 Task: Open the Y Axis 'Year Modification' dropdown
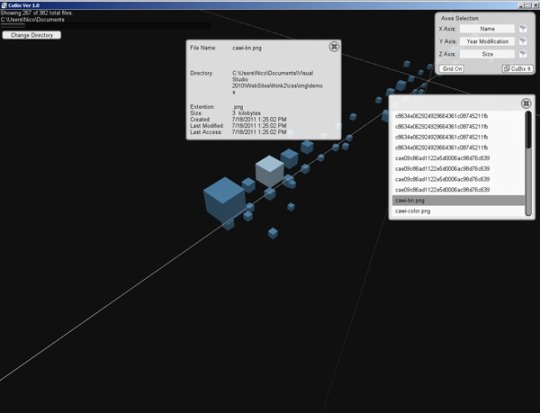pyautogui.click(x=487, y=41)
